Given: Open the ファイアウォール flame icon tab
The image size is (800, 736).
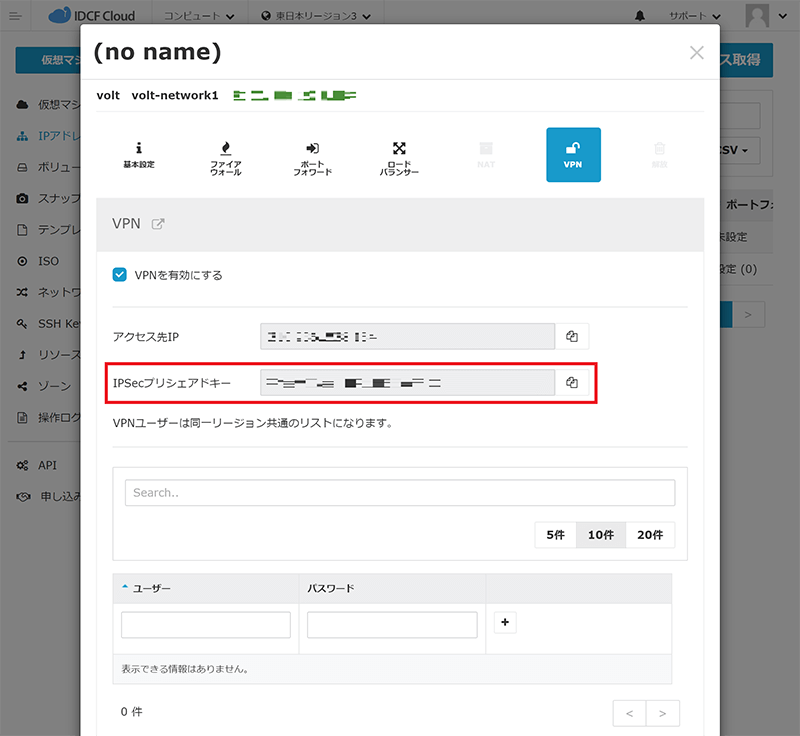Looking at the screenshot, I should pos(225,155).
